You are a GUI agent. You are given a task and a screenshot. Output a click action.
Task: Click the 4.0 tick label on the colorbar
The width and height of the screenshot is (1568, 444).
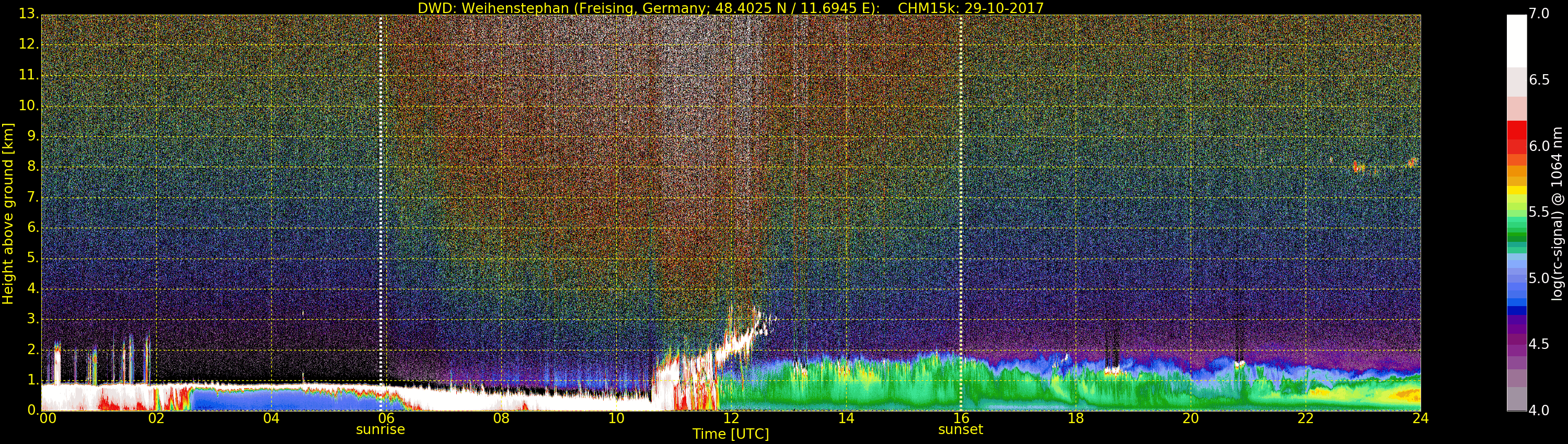(x=1539, y=411)
